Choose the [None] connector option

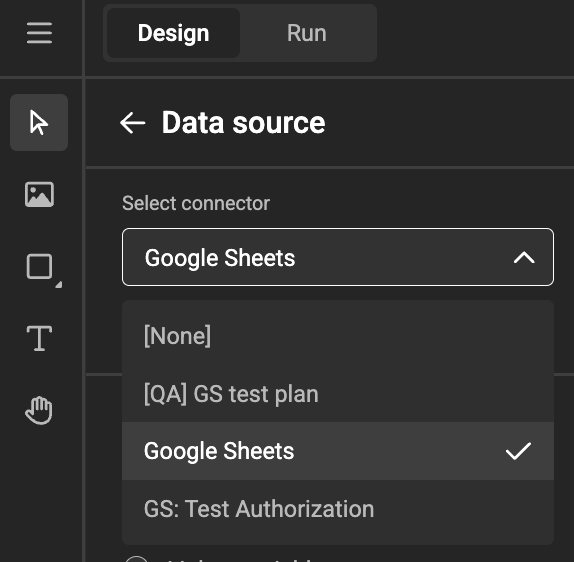point(338,336)
